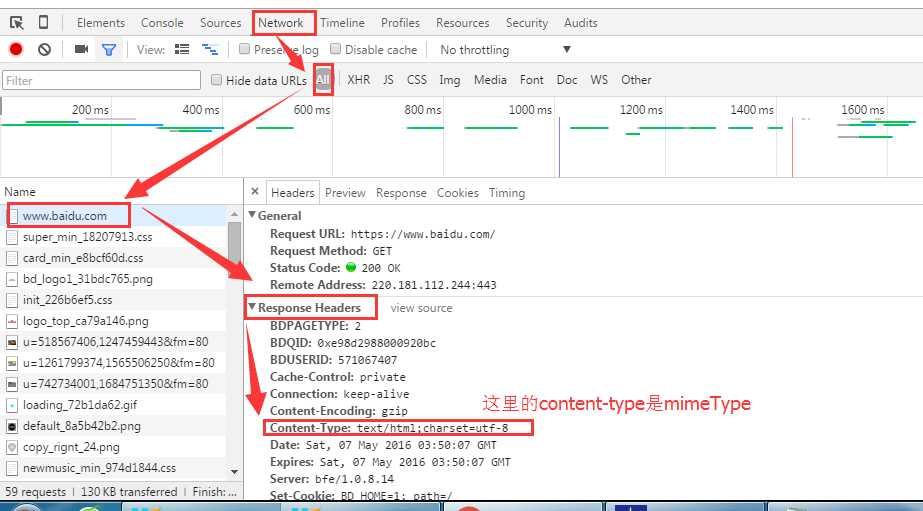Select super_min_18207913.css request
The height and width of the screenshot is (511, 923).
click(x=113, y=237)
